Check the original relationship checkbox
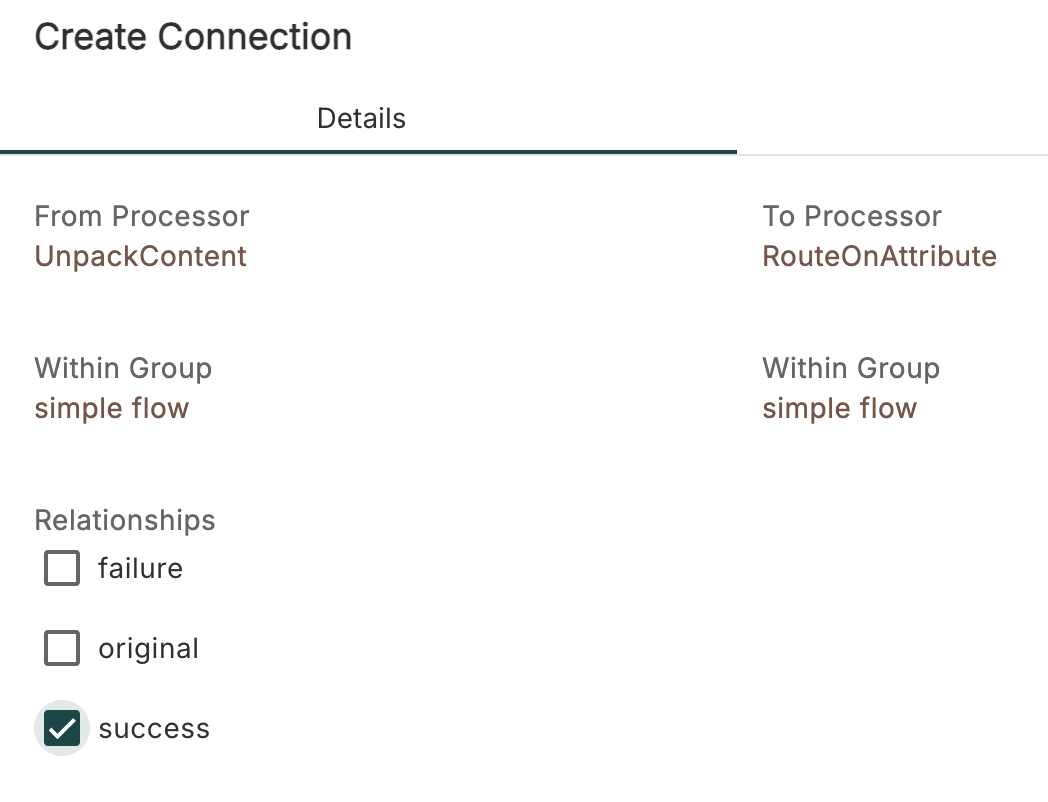 point(62,649)
